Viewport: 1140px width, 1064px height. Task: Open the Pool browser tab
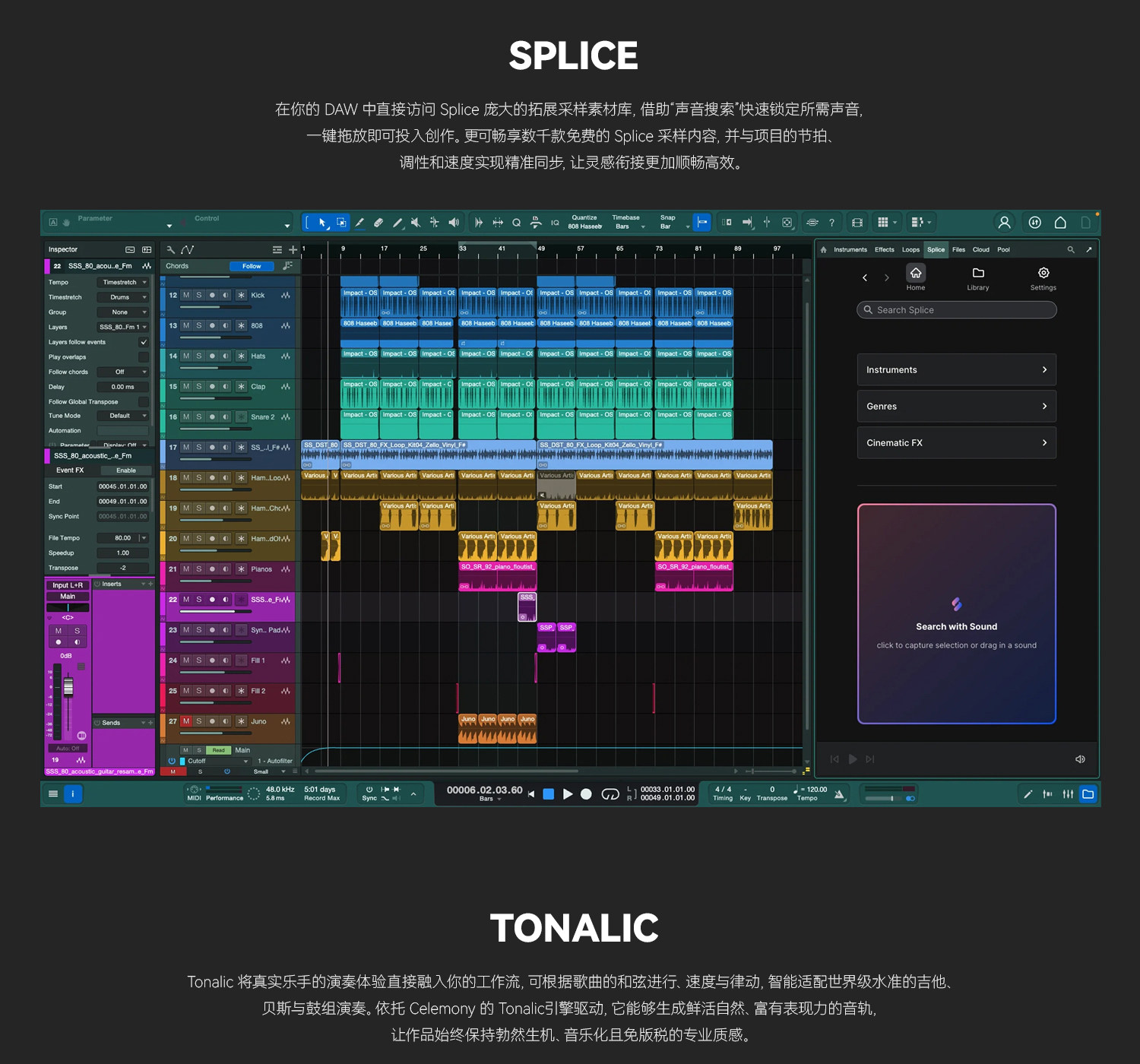click(x=1004, y=249)
